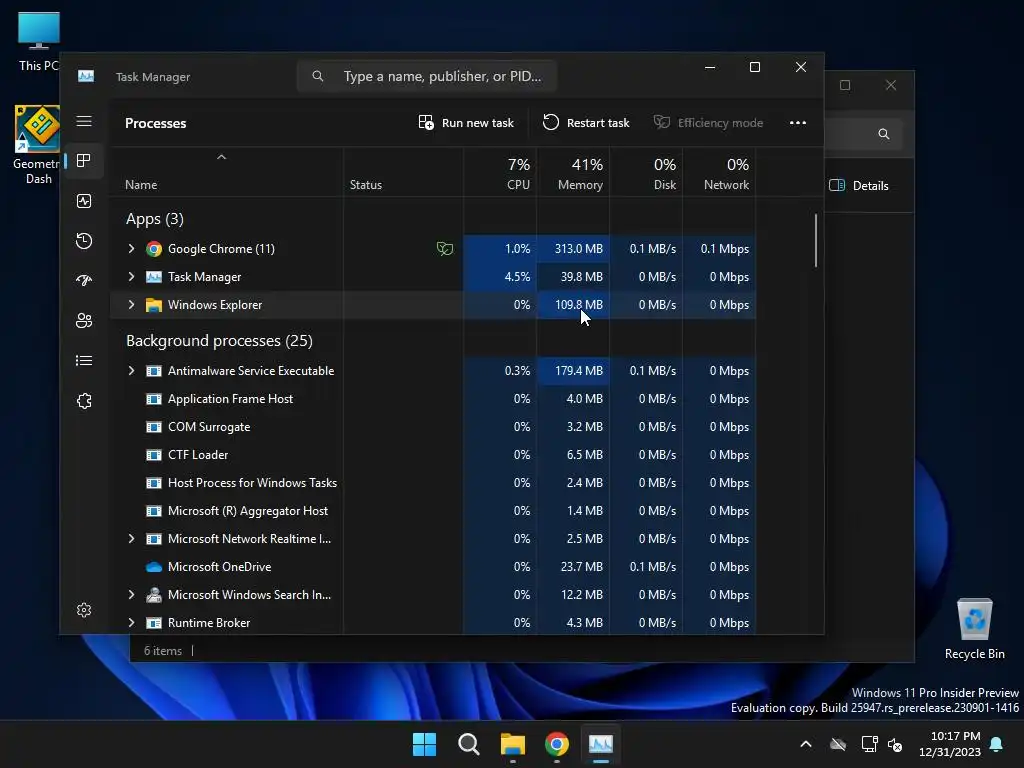Click the Efficiency mode button
Viewport: 1024px width, 768px height.
pyautogui.click(x=709, y=123)
